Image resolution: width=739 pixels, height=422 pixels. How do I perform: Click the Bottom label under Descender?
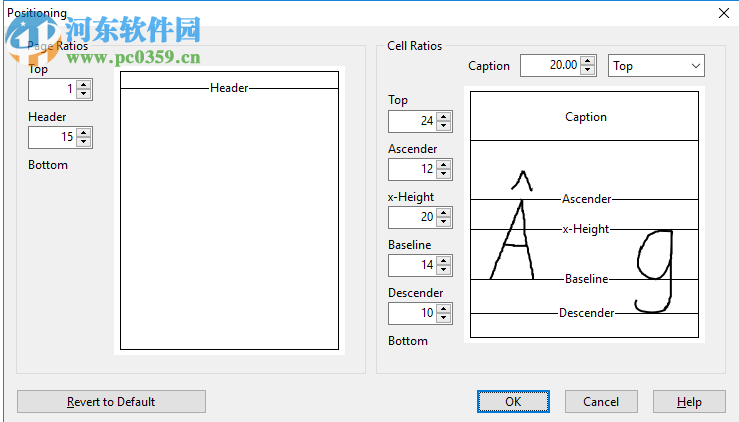(x=408, y=341)
